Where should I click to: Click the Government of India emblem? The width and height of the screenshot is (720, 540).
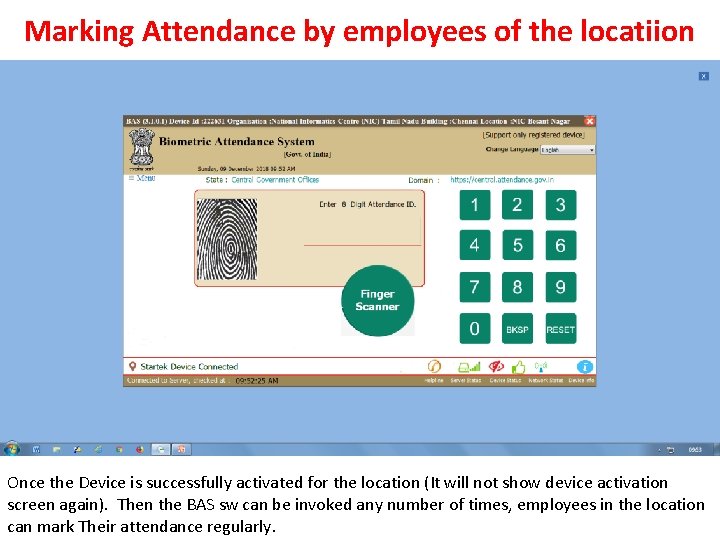click(141, 149)
